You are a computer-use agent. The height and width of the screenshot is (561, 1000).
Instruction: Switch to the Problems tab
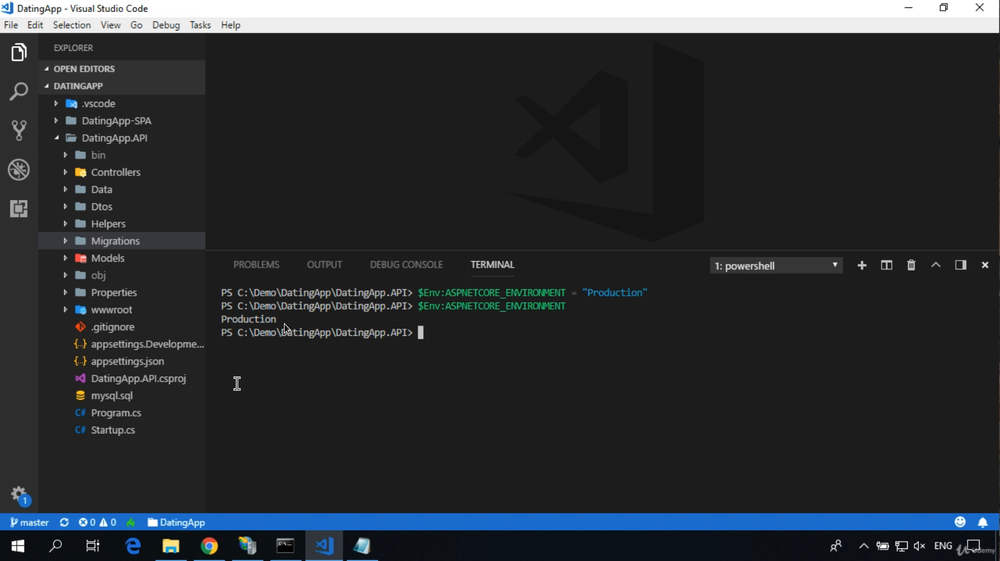point(256,265)
